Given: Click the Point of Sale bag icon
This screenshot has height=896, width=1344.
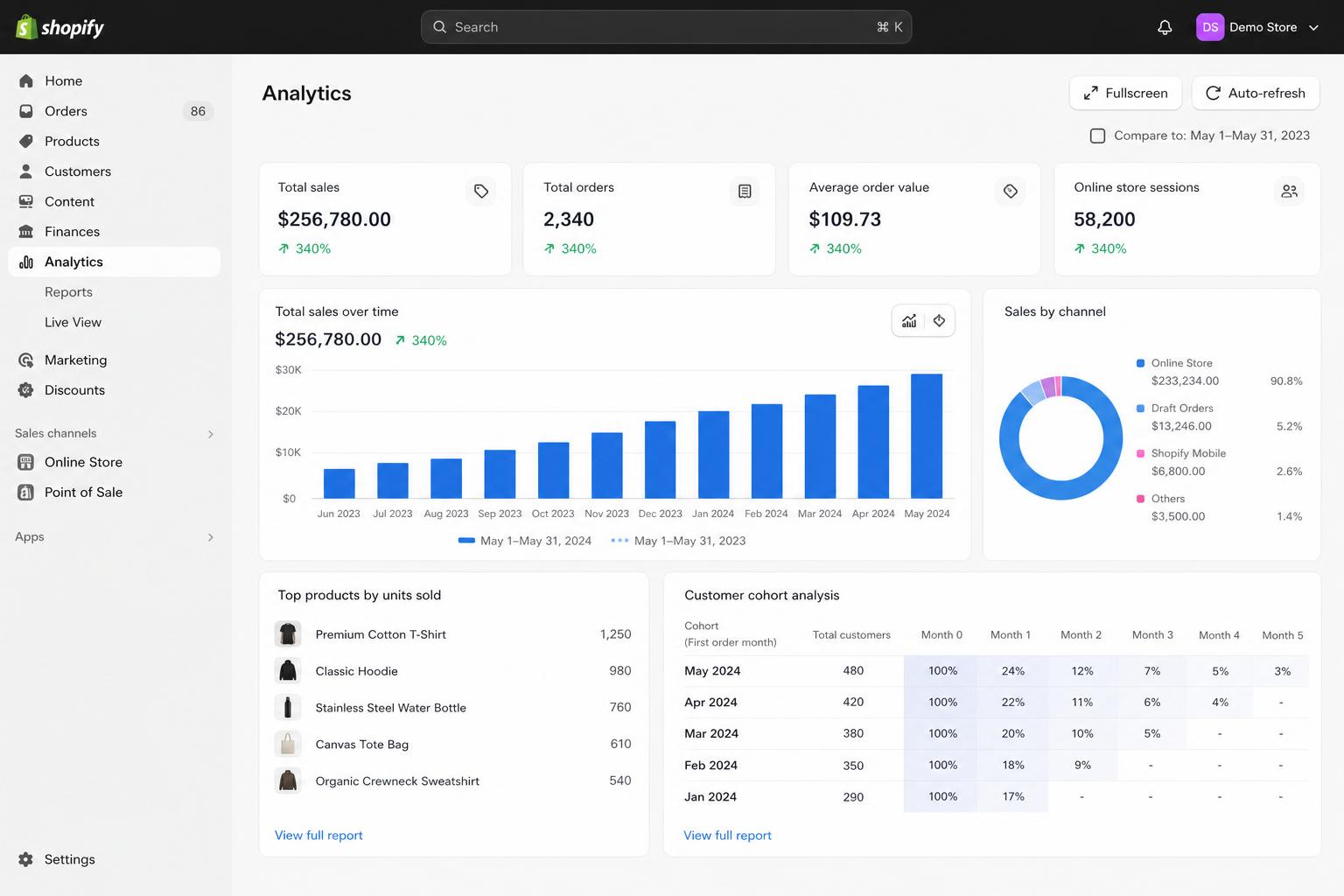Looking at the screenshot, I should click(x=26, y=493).
